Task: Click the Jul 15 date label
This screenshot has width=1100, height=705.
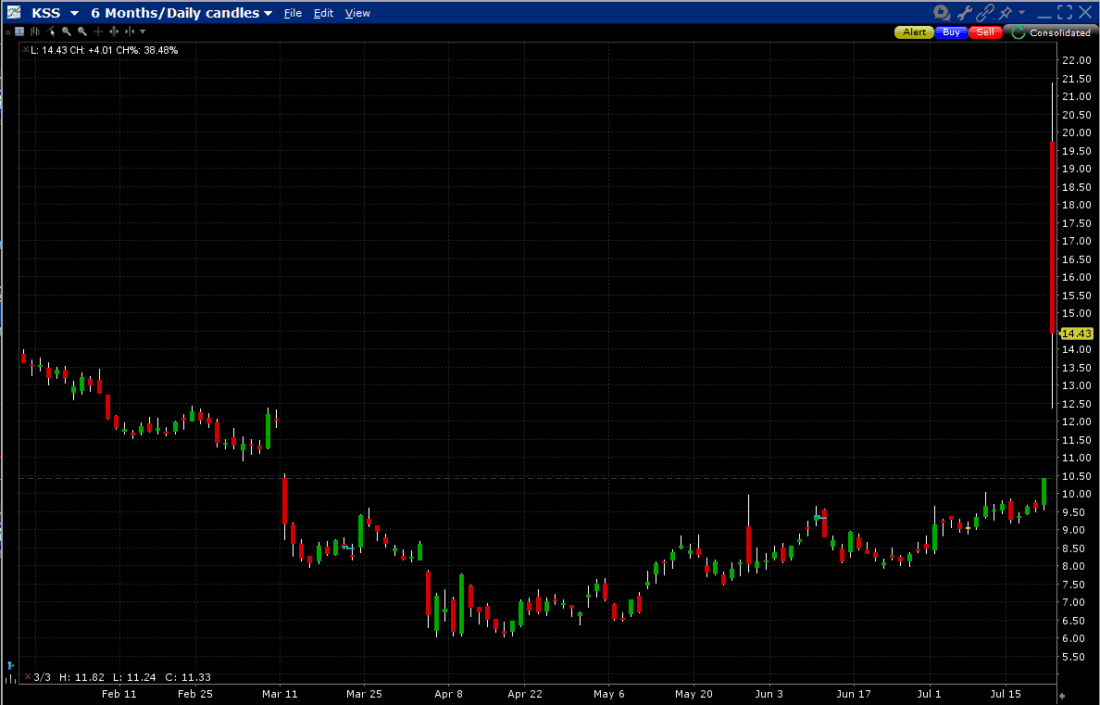Action: point(1005,694)
